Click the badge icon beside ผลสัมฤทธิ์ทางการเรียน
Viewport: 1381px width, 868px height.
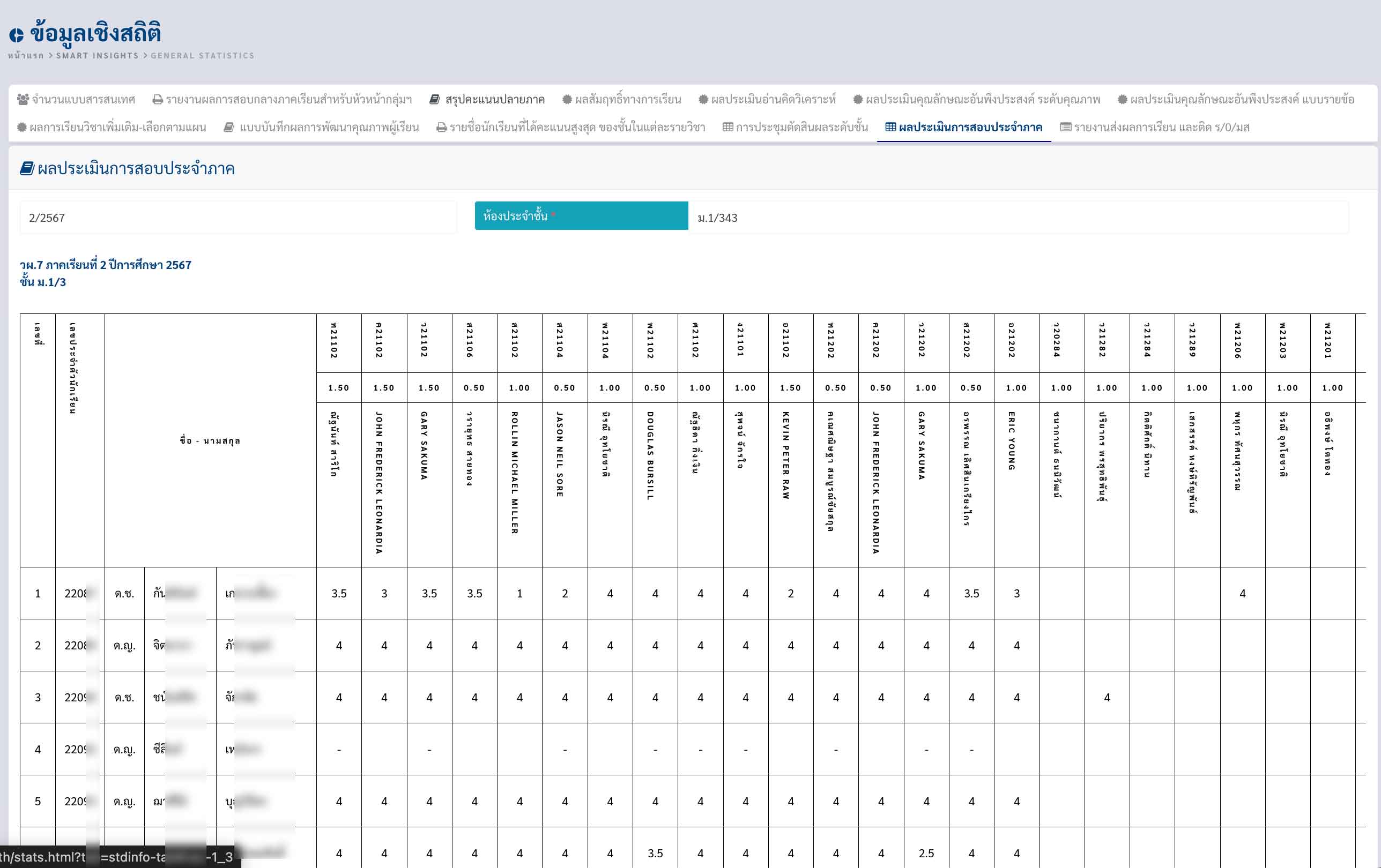click(x=567, y=99)
